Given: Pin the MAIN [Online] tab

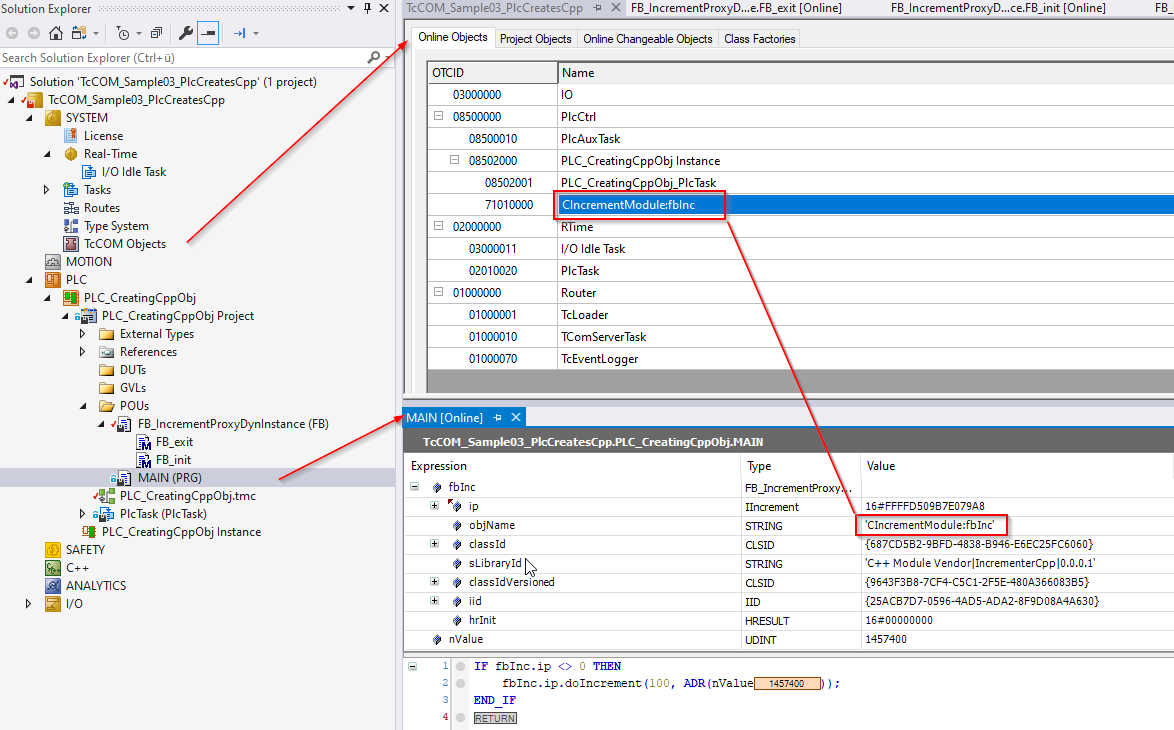Looking at the screenshot, I should (x=497, y=417).
